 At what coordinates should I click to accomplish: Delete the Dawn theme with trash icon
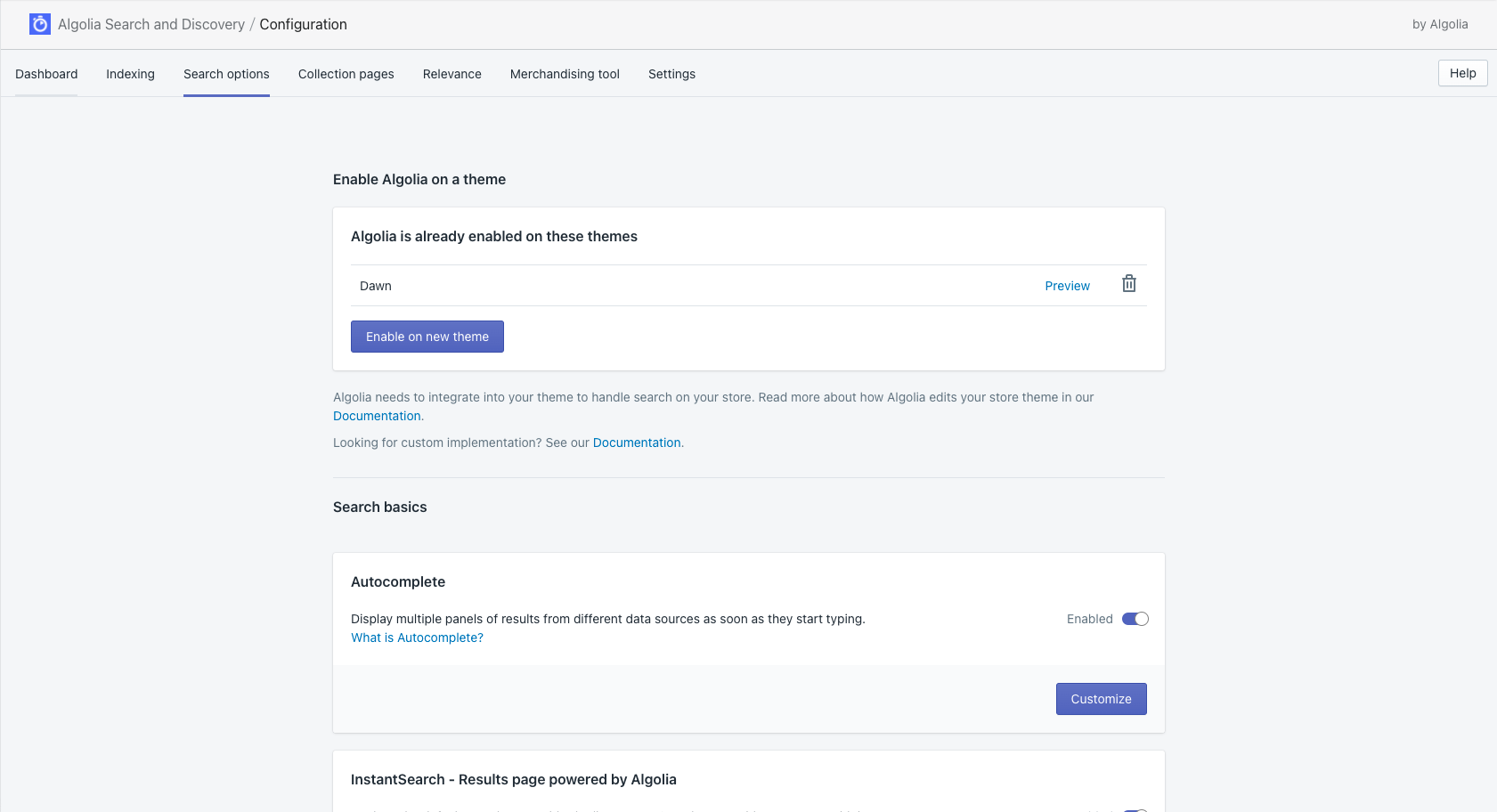coord(1129,284)
